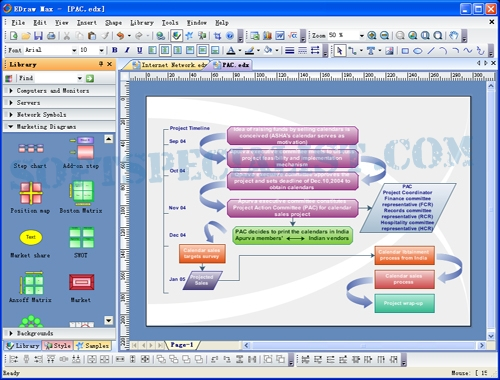Click the Undo arrow icon
Viewport: 500px width, 380px height.
click(120, 35)
